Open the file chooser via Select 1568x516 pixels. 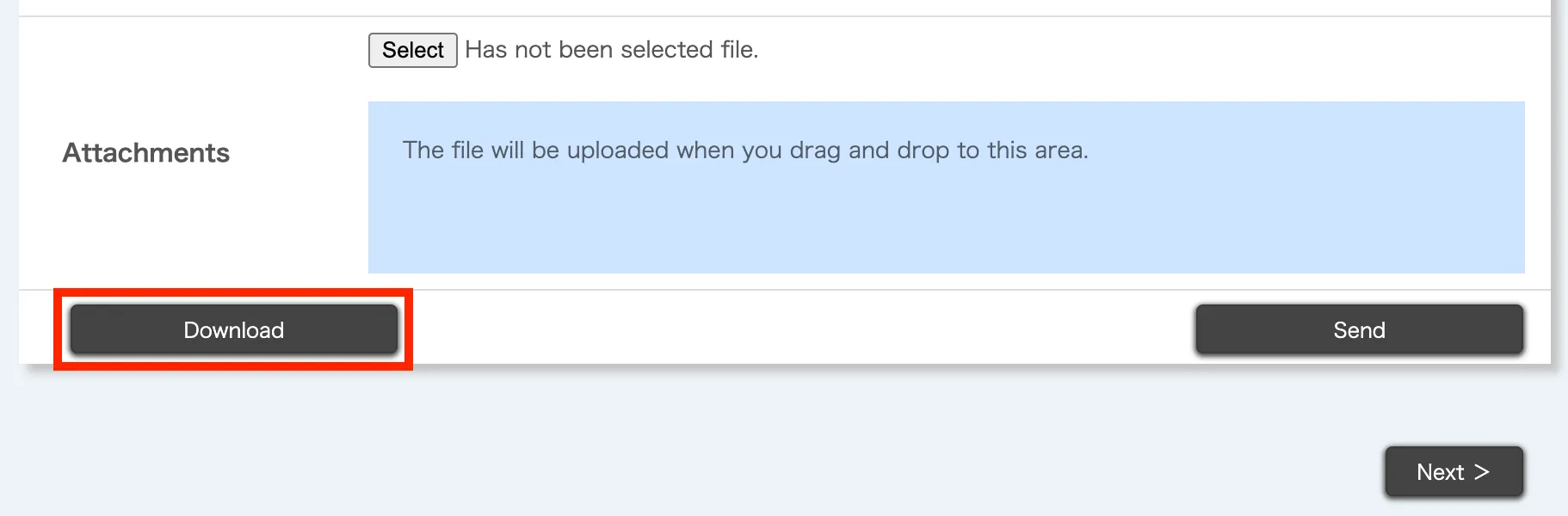tap(412, 50)
